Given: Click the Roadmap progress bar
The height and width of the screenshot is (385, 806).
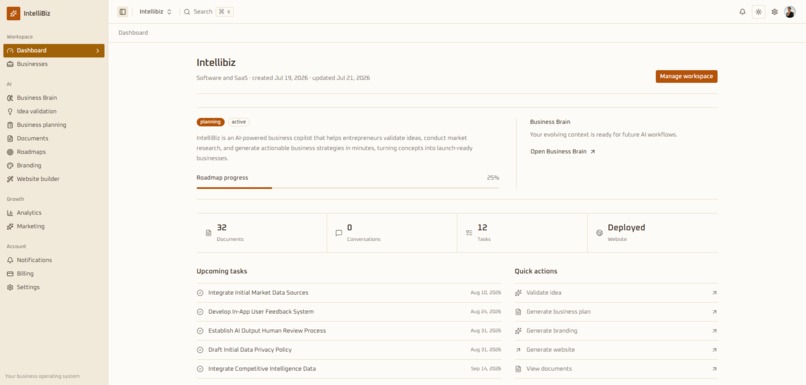Looking at the screenshot, I should click(x=347, y=188).
